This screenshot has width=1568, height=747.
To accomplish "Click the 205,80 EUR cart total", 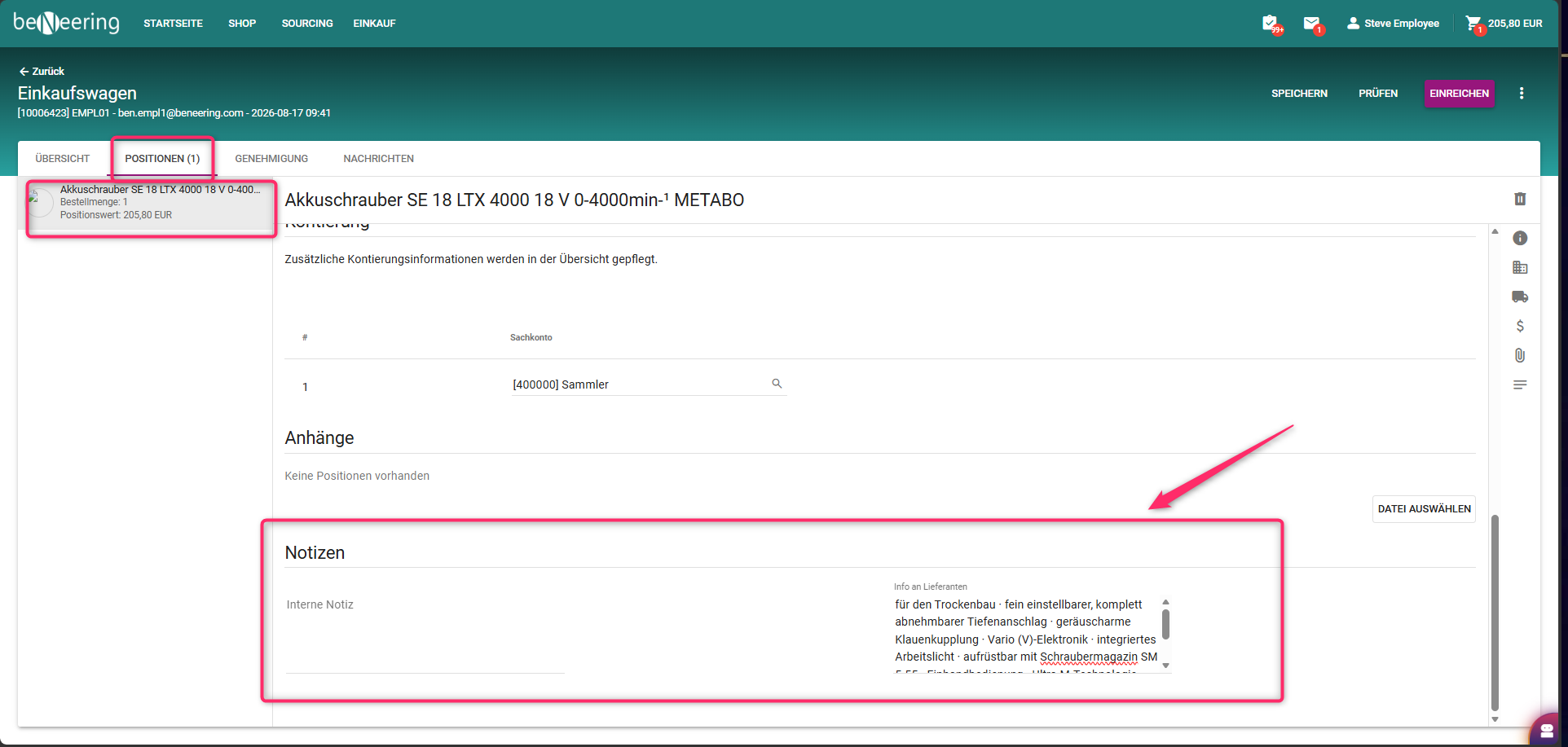I will (1515, 24).
